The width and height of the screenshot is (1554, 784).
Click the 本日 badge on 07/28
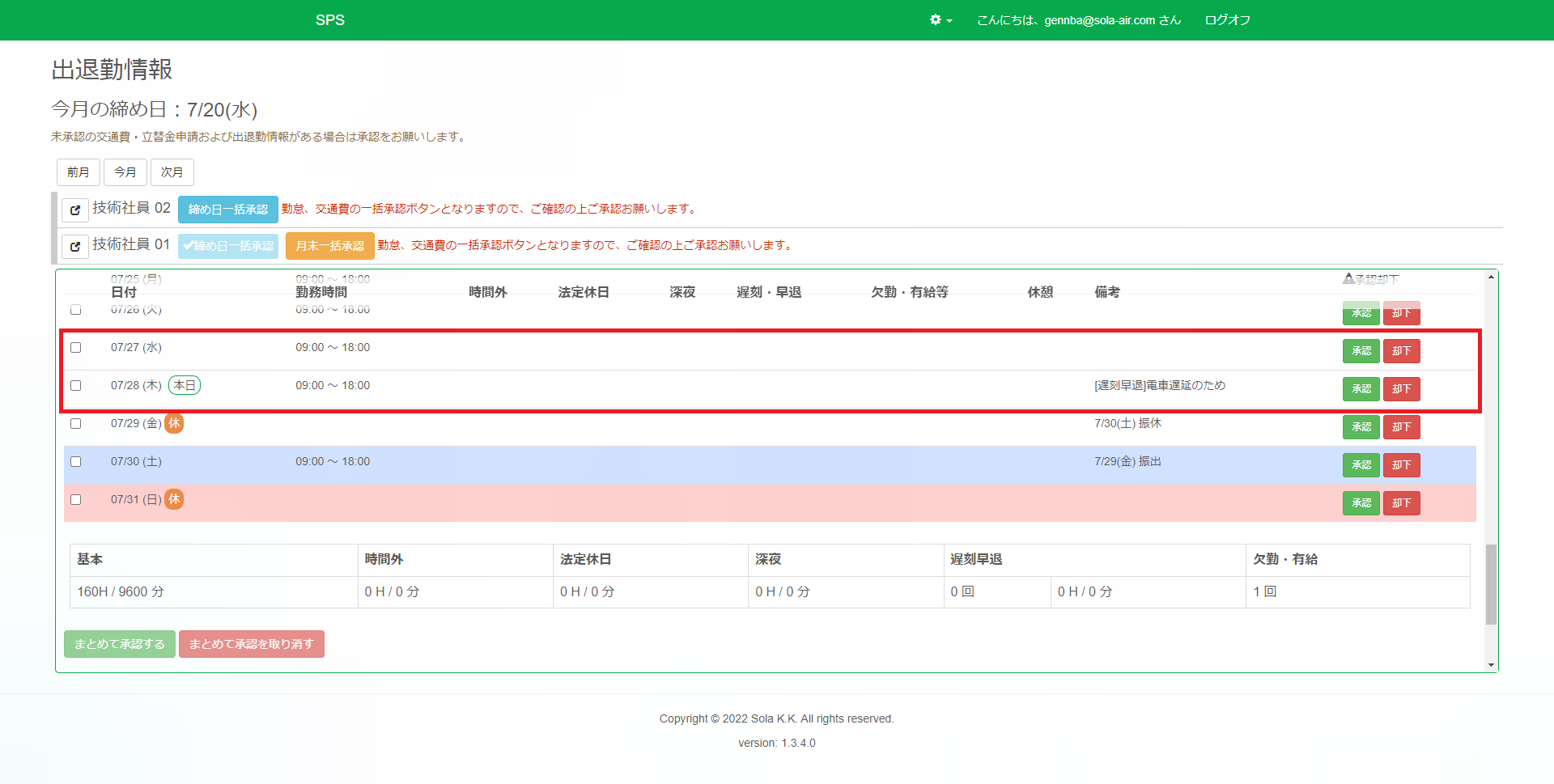click(185, 385)
